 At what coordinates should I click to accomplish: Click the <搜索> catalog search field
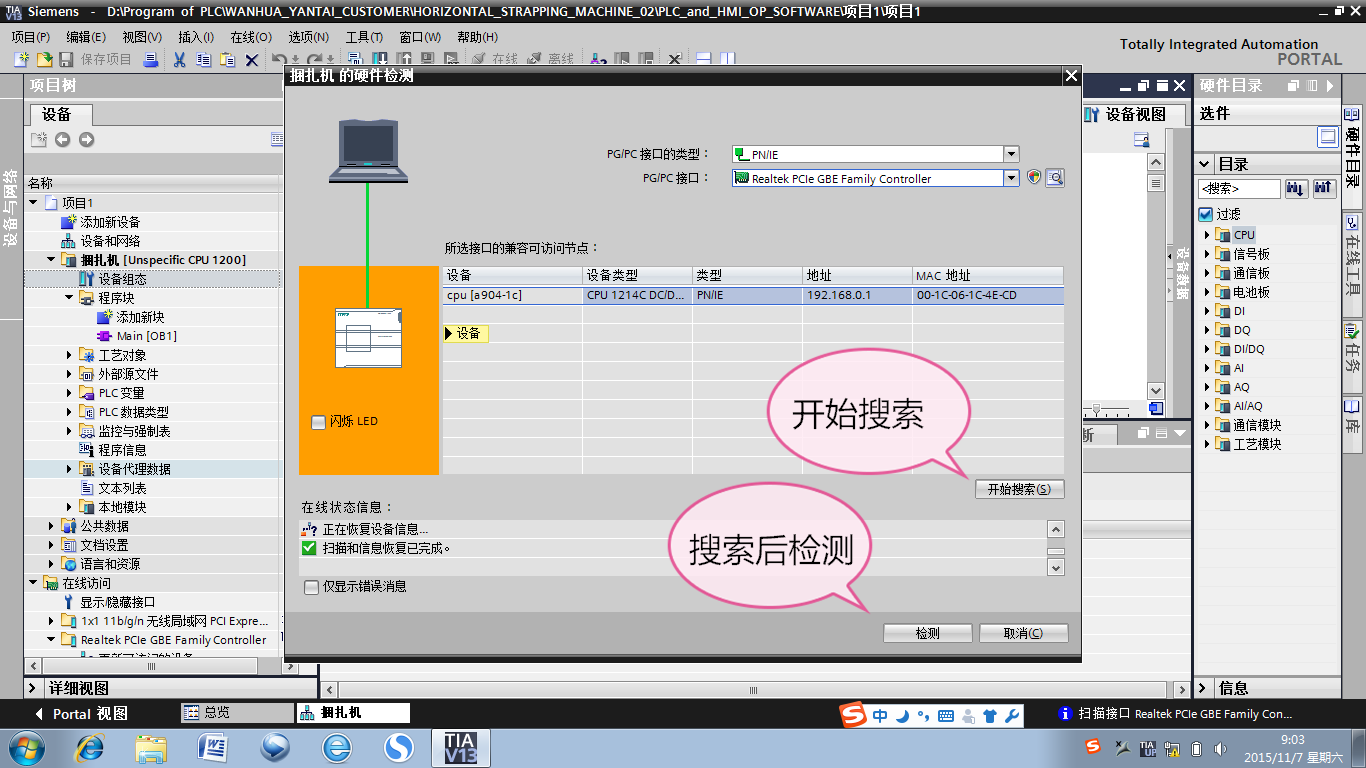click(x=1239, y=188)
